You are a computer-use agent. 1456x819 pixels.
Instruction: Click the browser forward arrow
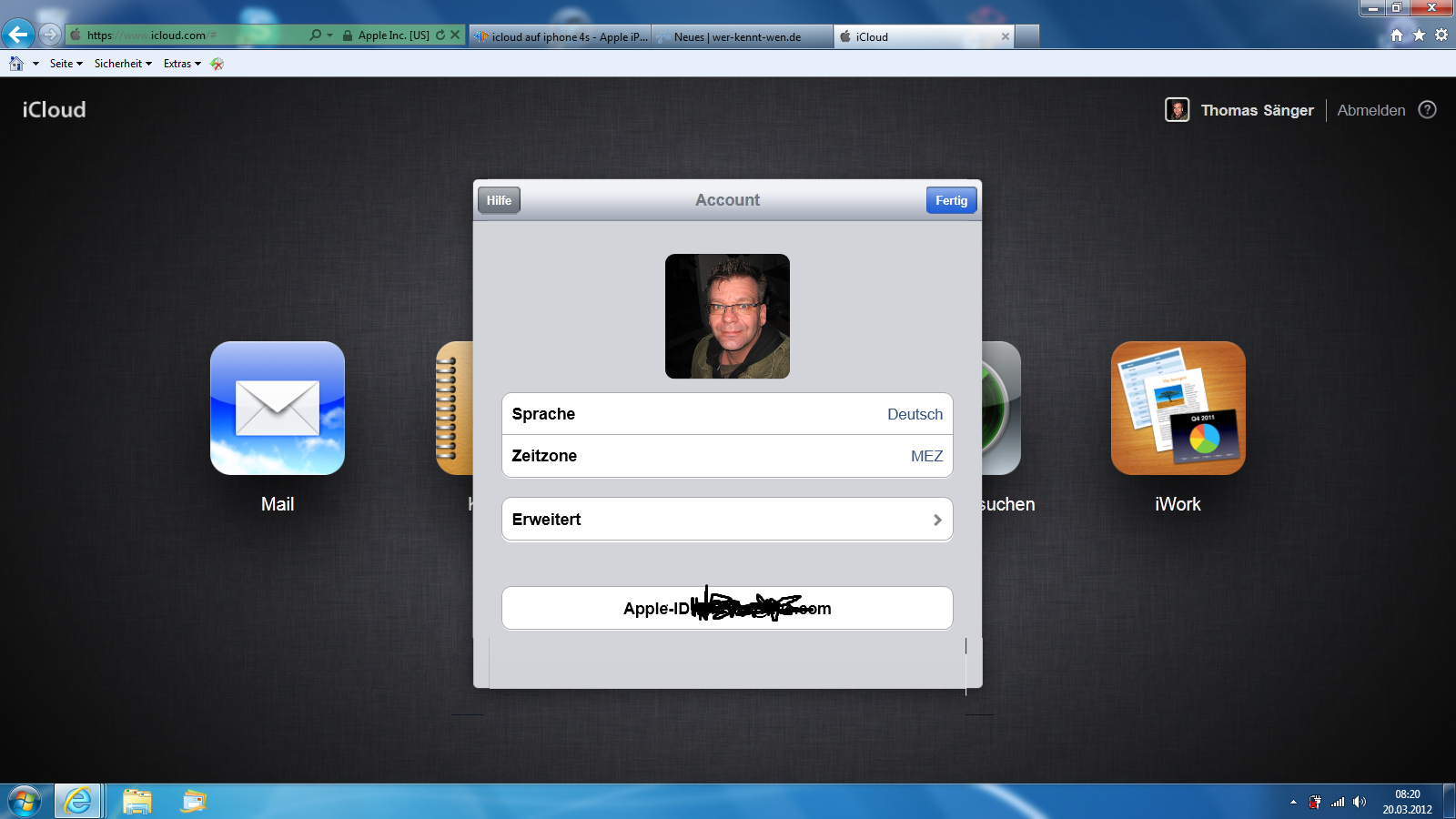point(50,35)
